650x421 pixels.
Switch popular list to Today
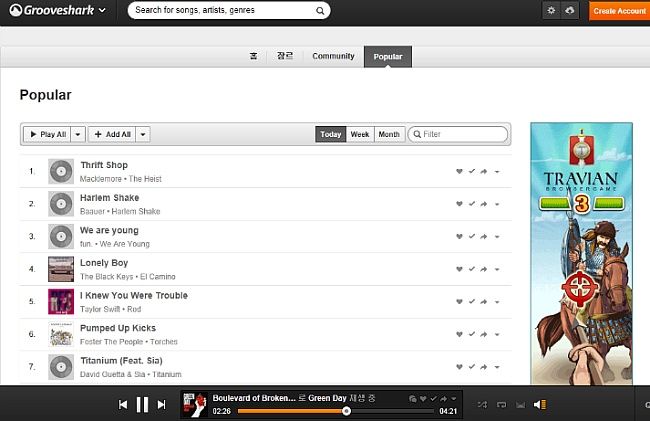coord(330,134)
